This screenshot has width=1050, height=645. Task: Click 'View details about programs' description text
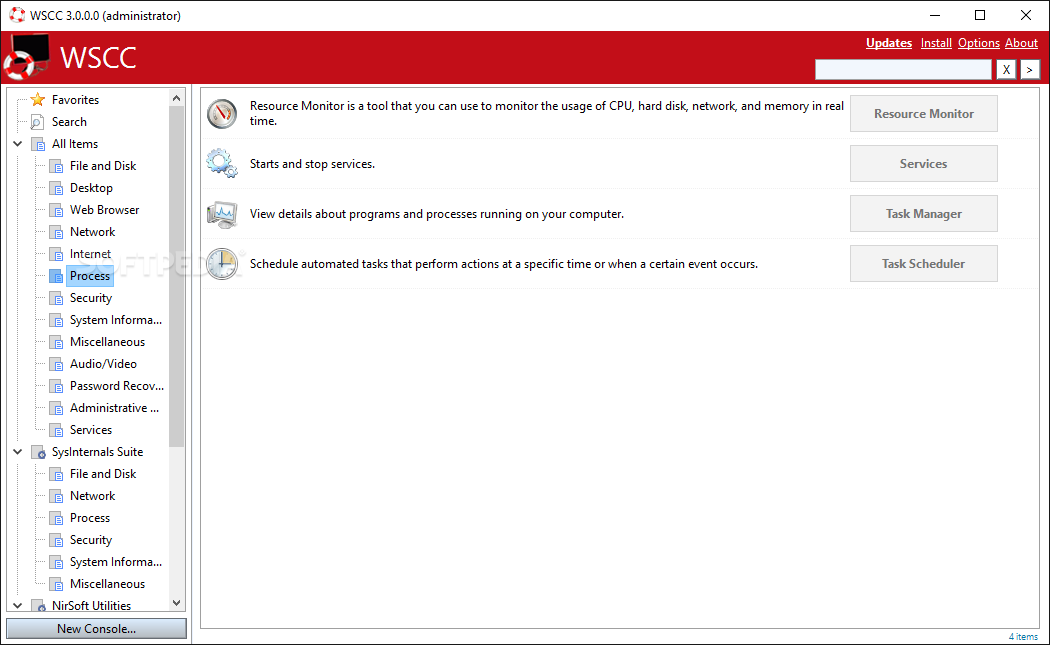437,214
